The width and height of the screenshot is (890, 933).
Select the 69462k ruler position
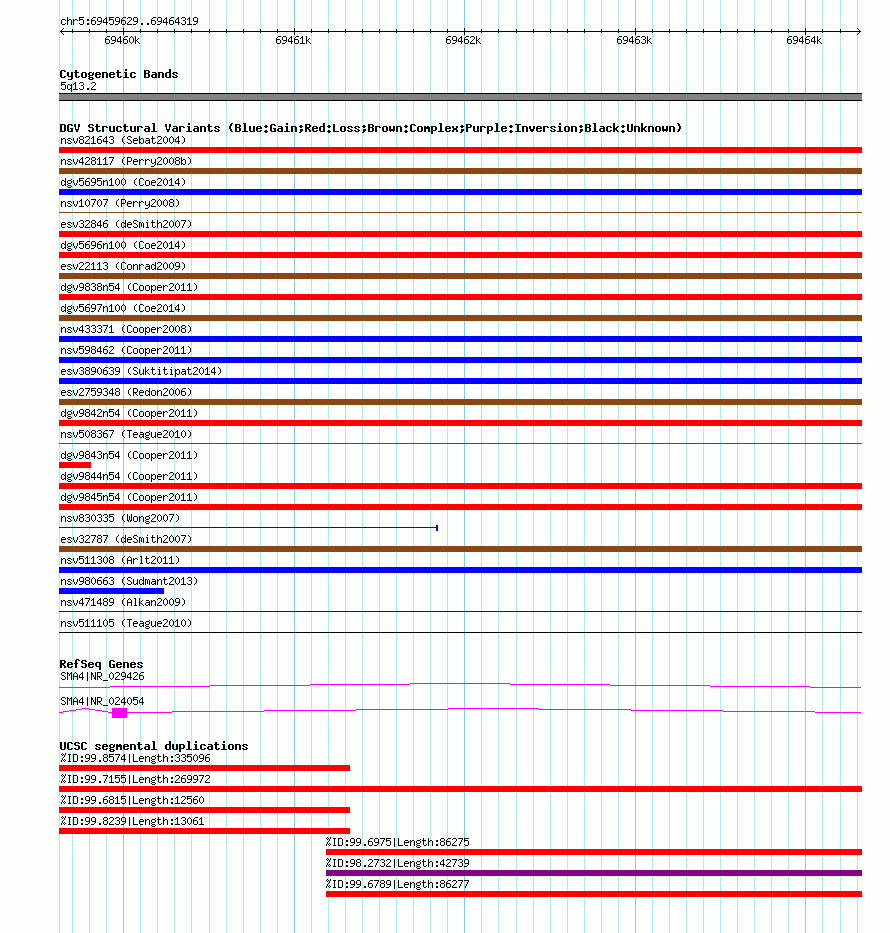(x=463, y=40)
